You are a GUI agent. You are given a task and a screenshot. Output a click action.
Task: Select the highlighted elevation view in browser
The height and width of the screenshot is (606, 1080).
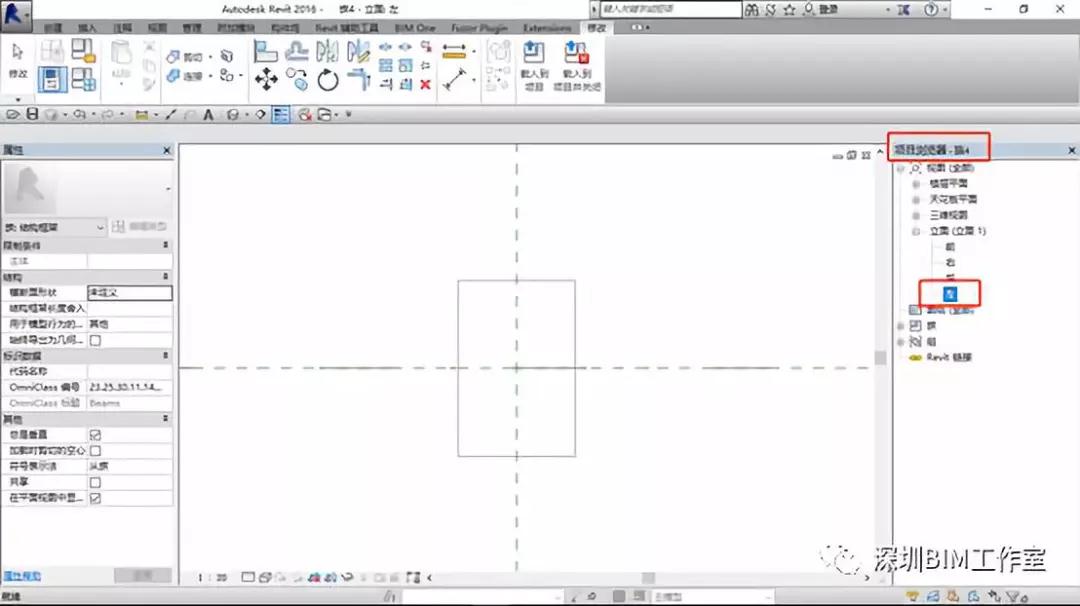(950, 294)
